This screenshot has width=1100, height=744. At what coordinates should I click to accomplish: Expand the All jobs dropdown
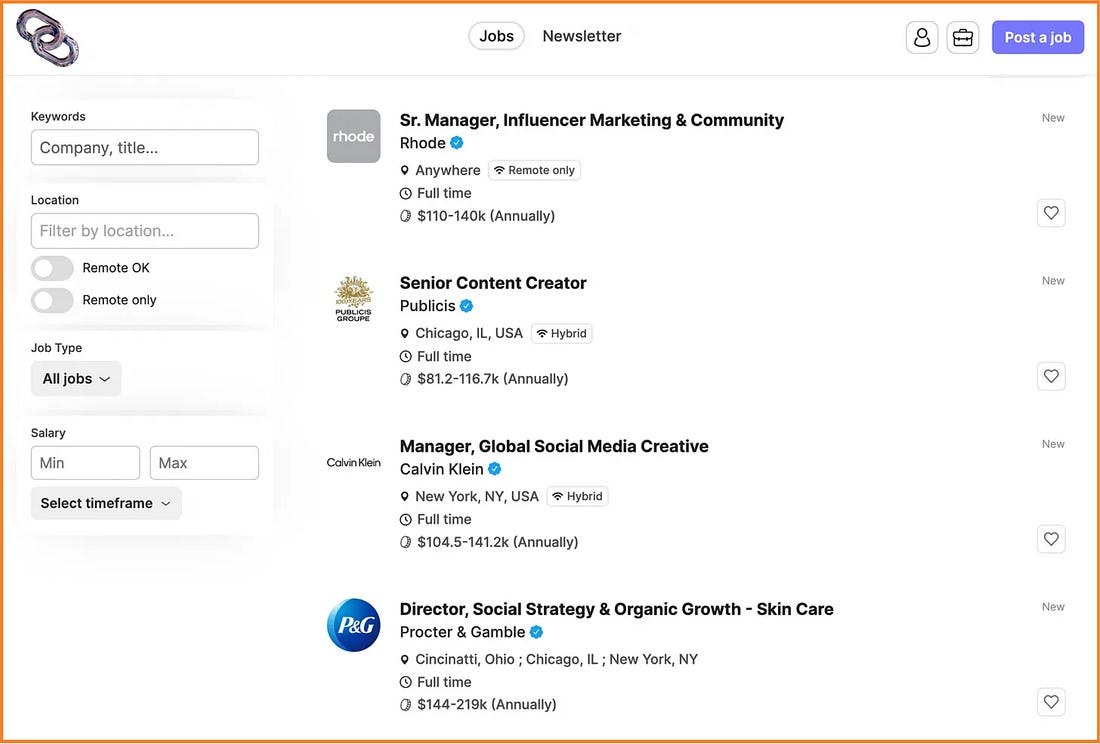click(x=76, y=379)
